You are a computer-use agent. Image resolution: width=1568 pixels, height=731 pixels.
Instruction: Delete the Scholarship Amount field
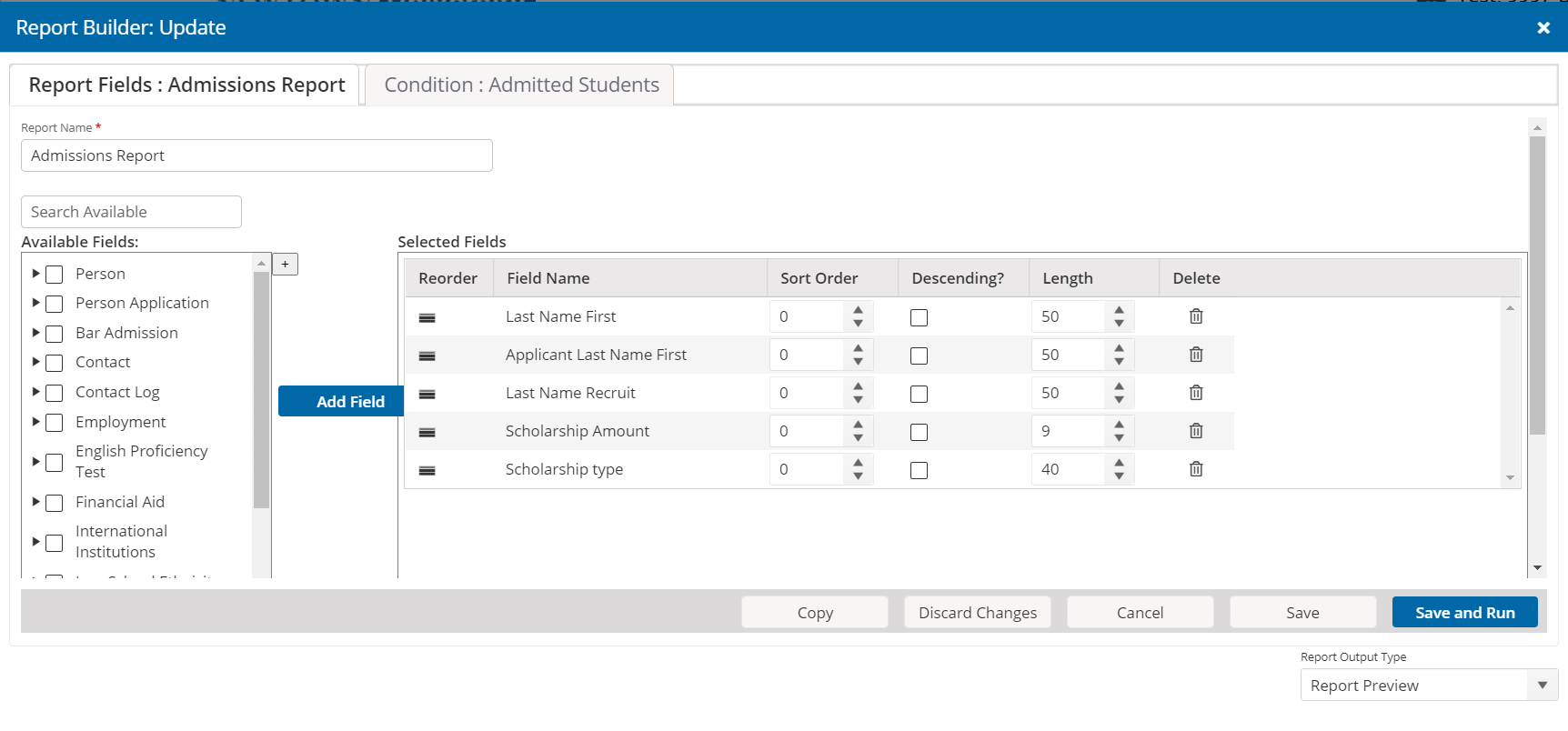tap(1196, 431)
